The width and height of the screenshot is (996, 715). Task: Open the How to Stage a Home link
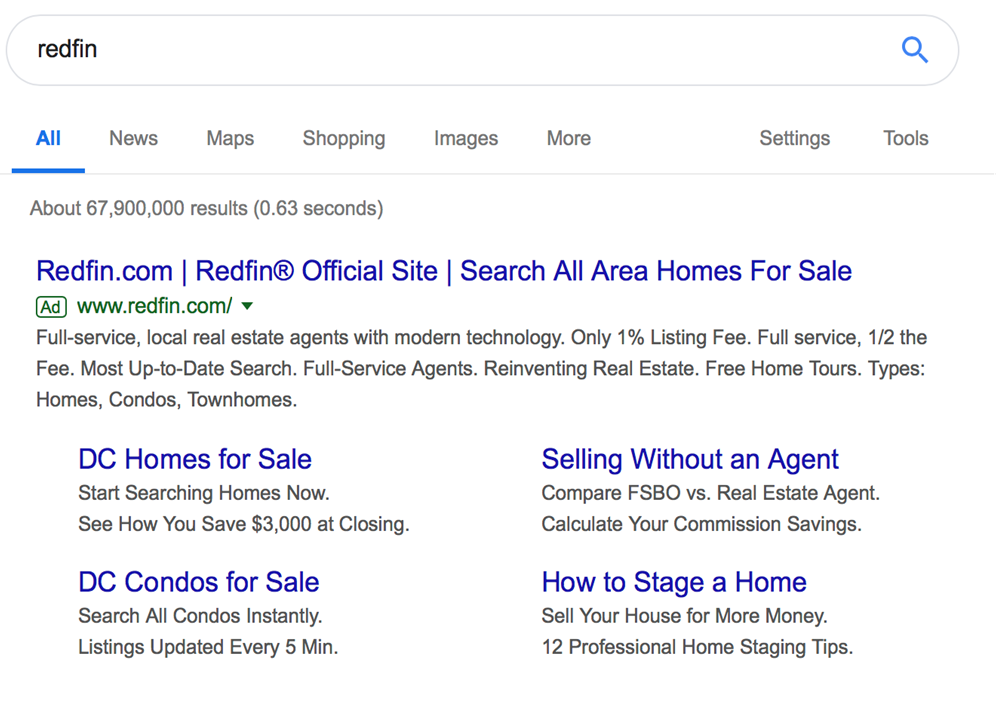click(673, 582)
